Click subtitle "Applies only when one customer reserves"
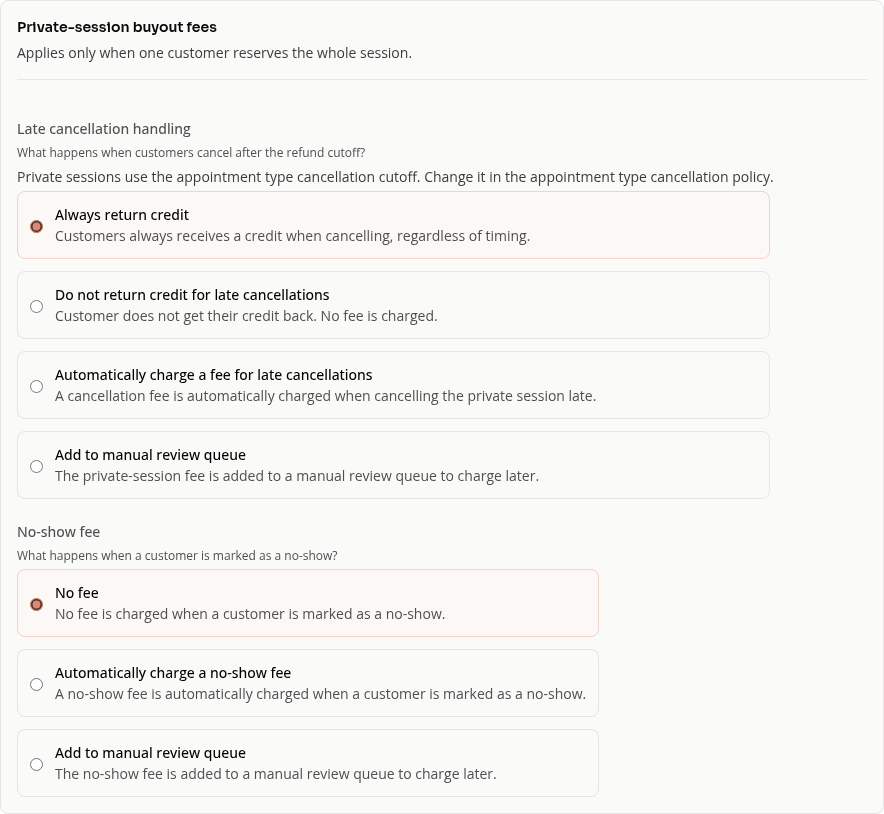 [214, 53]
